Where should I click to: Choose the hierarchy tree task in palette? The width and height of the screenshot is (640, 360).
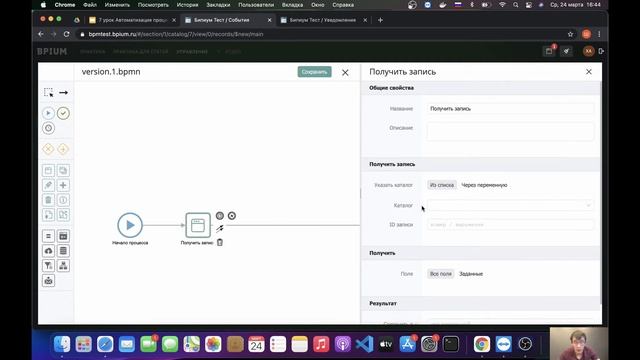(63, 266)
